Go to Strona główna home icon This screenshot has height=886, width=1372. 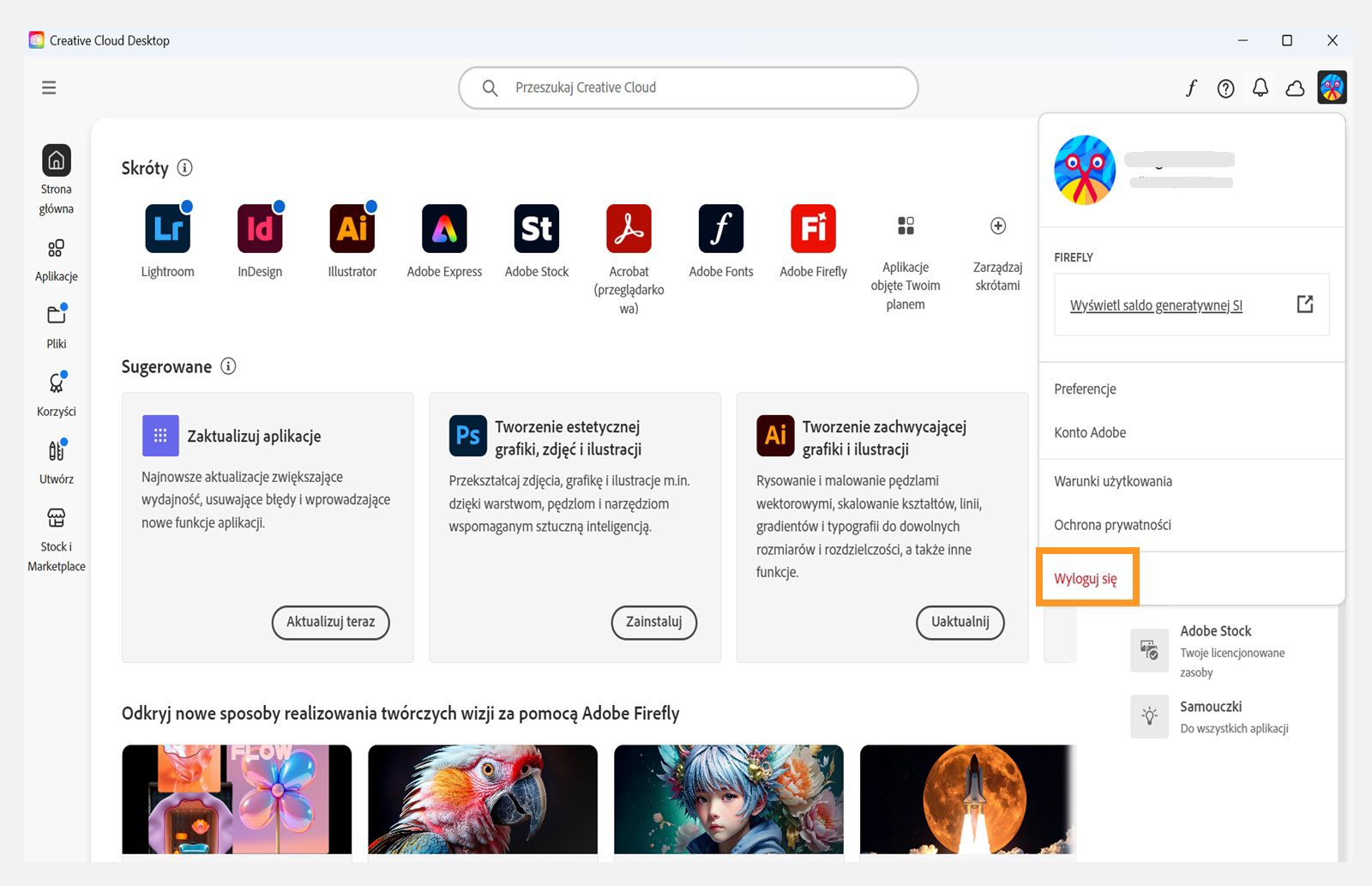57,160
